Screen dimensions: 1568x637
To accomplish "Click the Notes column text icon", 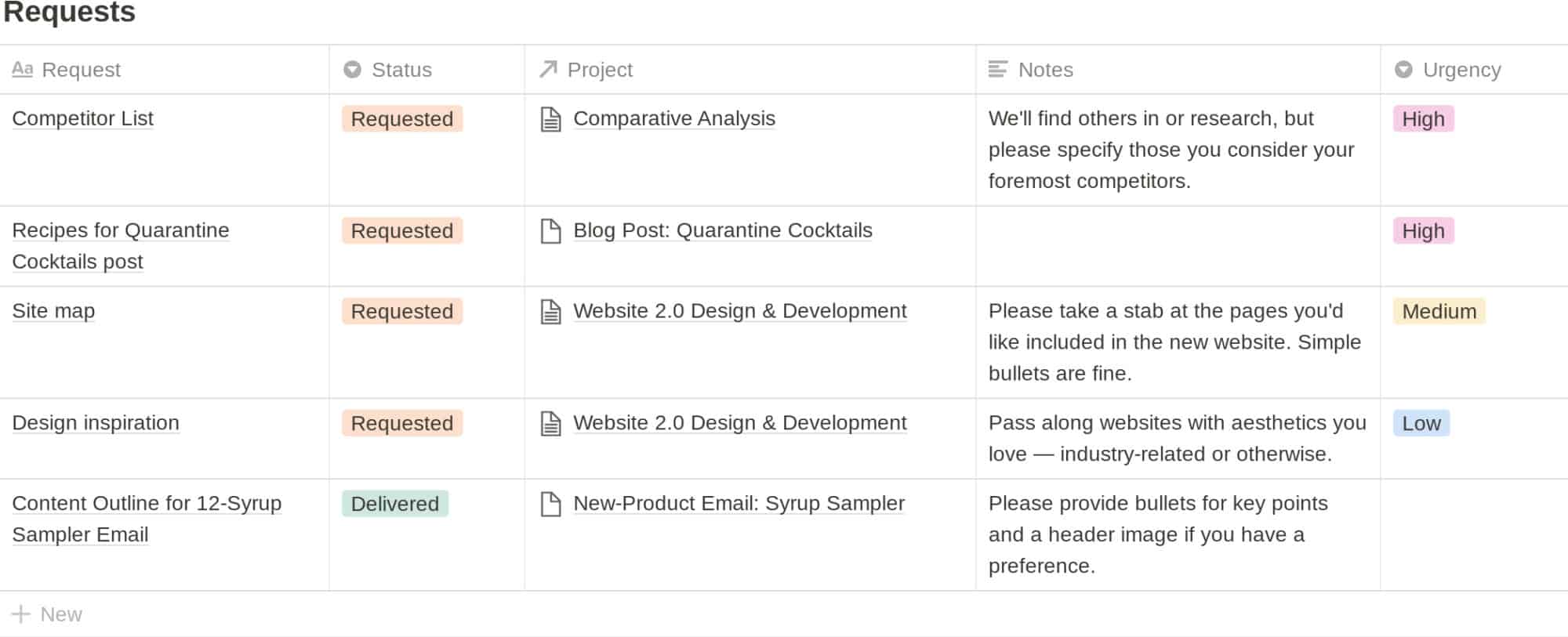I will [x=998, y=70].
